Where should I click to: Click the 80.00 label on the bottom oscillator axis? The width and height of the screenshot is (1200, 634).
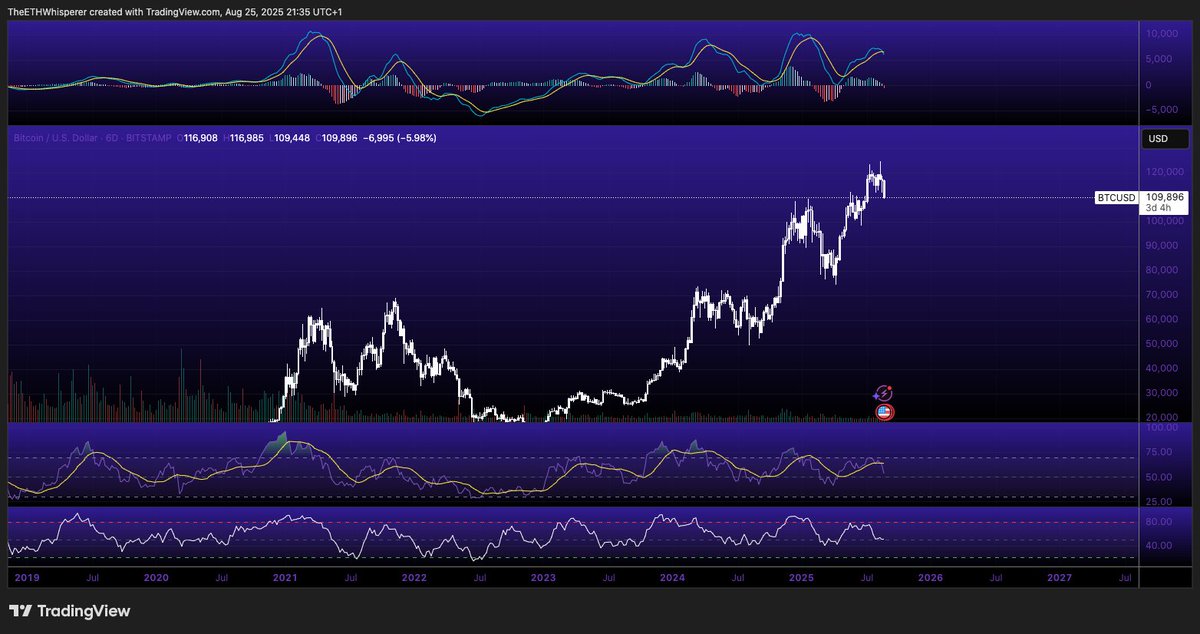click(x=1160, y=522)
